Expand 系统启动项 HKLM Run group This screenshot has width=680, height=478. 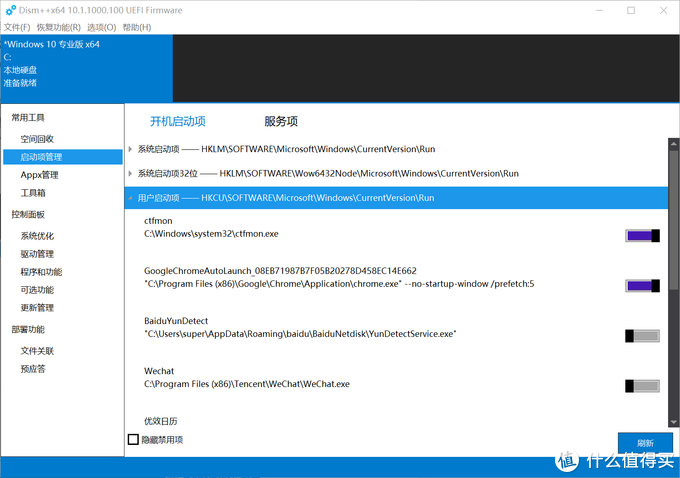point(130,149)
